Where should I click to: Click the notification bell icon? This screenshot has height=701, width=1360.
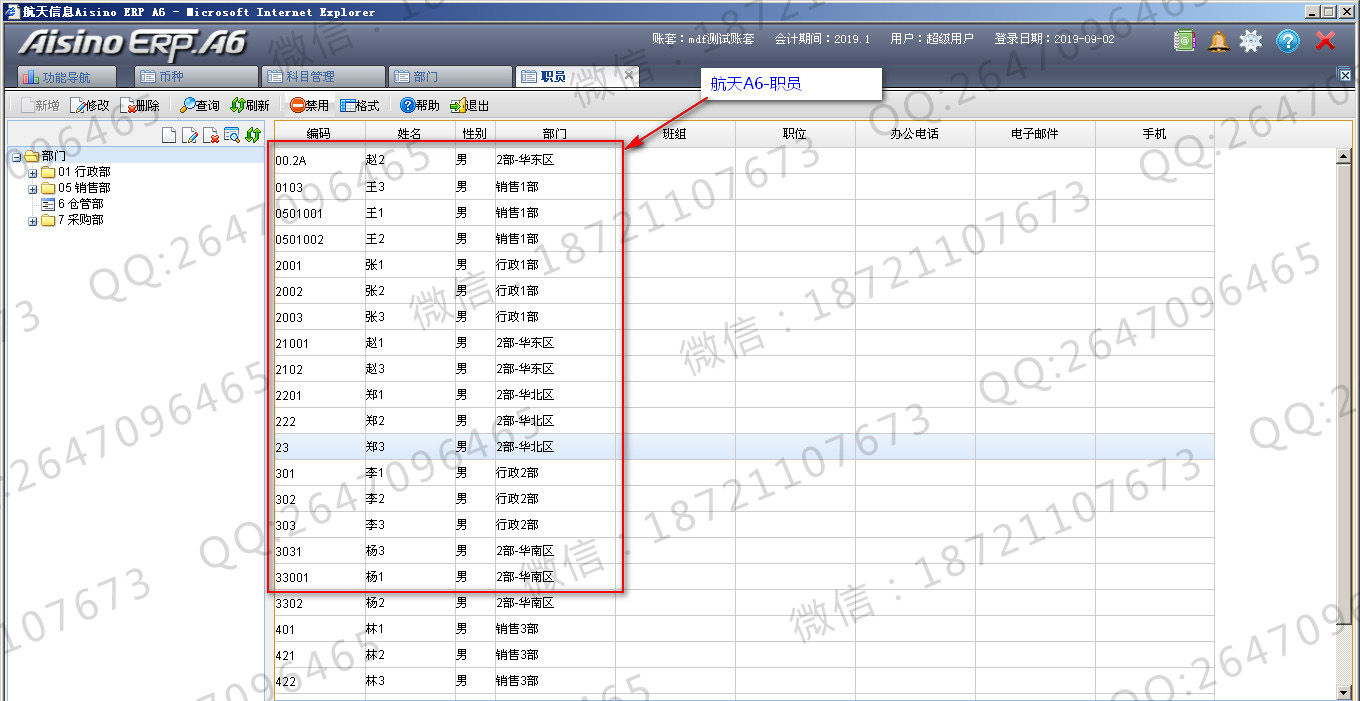point(1218,41)
